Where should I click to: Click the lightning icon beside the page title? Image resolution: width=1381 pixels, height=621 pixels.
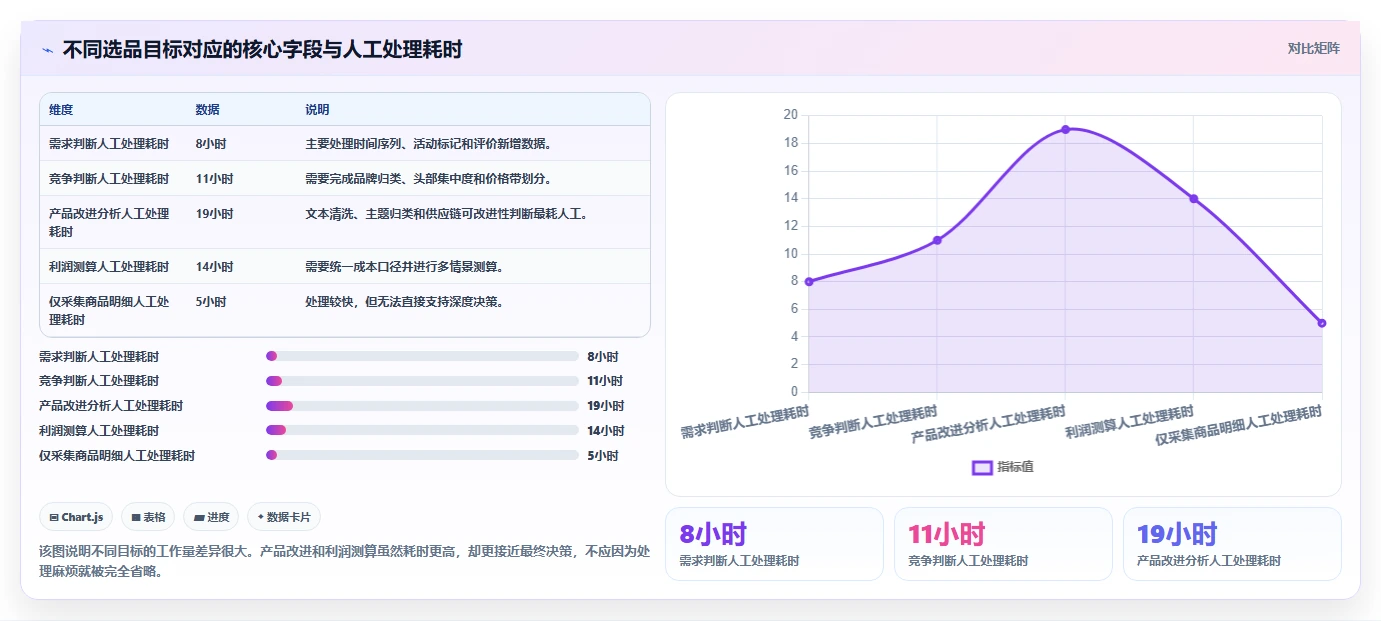pyautogui.click(x=47, y=50)
